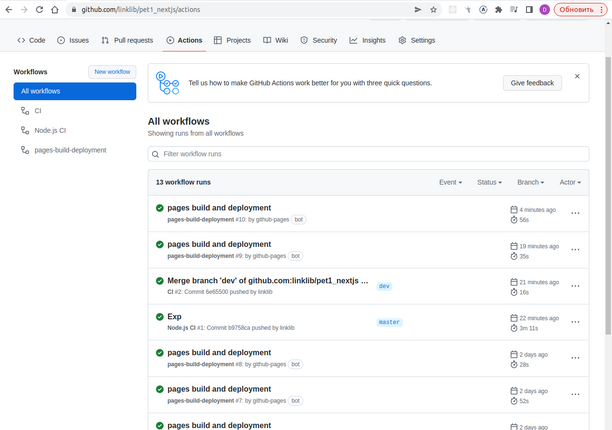Viewport: 612px width, 430px height.
Task: Click the Give feedback button
Action: pyautogui.click(x=532, y=83)
